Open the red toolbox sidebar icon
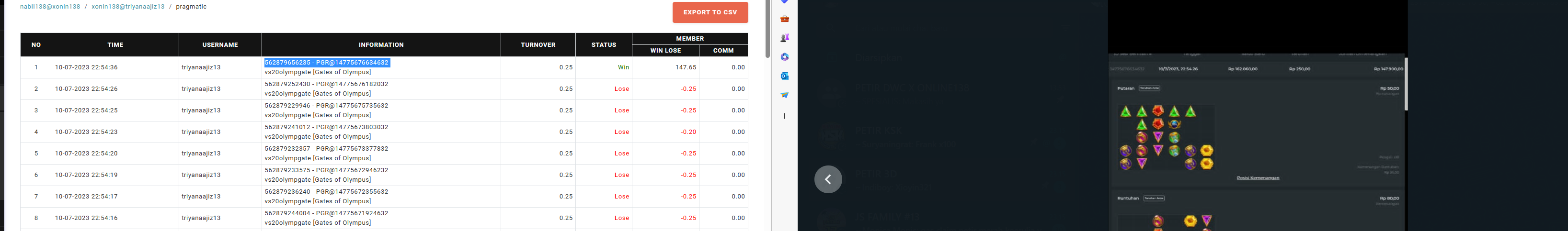 coord(785,19)
